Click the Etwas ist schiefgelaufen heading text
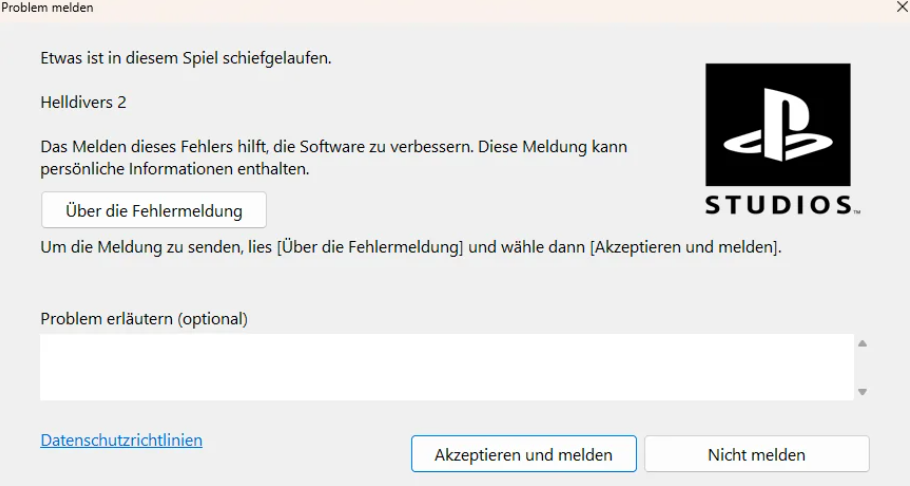The height and width of the screenshot is (486, 910). (x=186, y=58)
